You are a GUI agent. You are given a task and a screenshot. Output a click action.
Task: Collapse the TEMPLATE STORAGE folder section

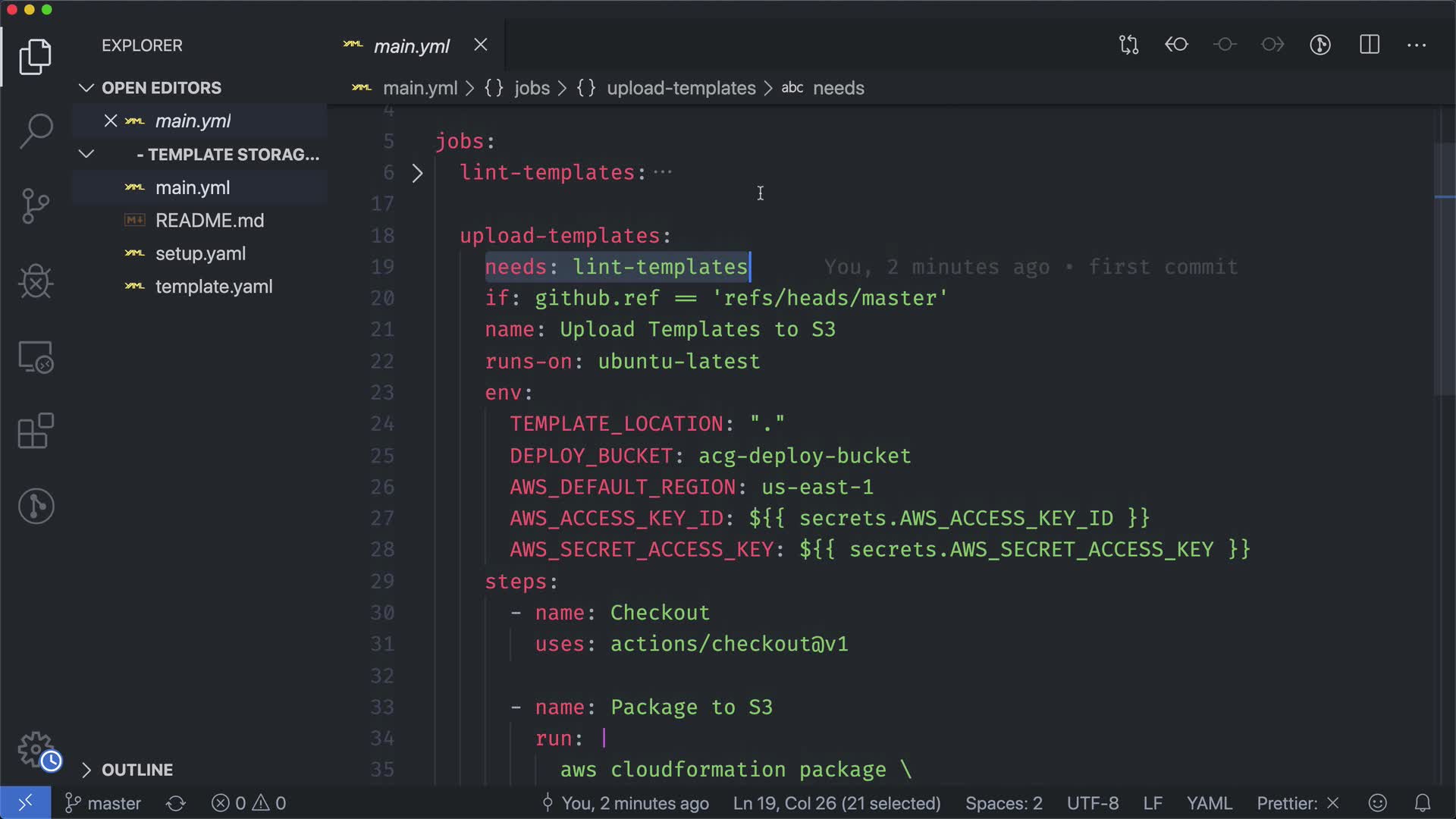[86, 155]
